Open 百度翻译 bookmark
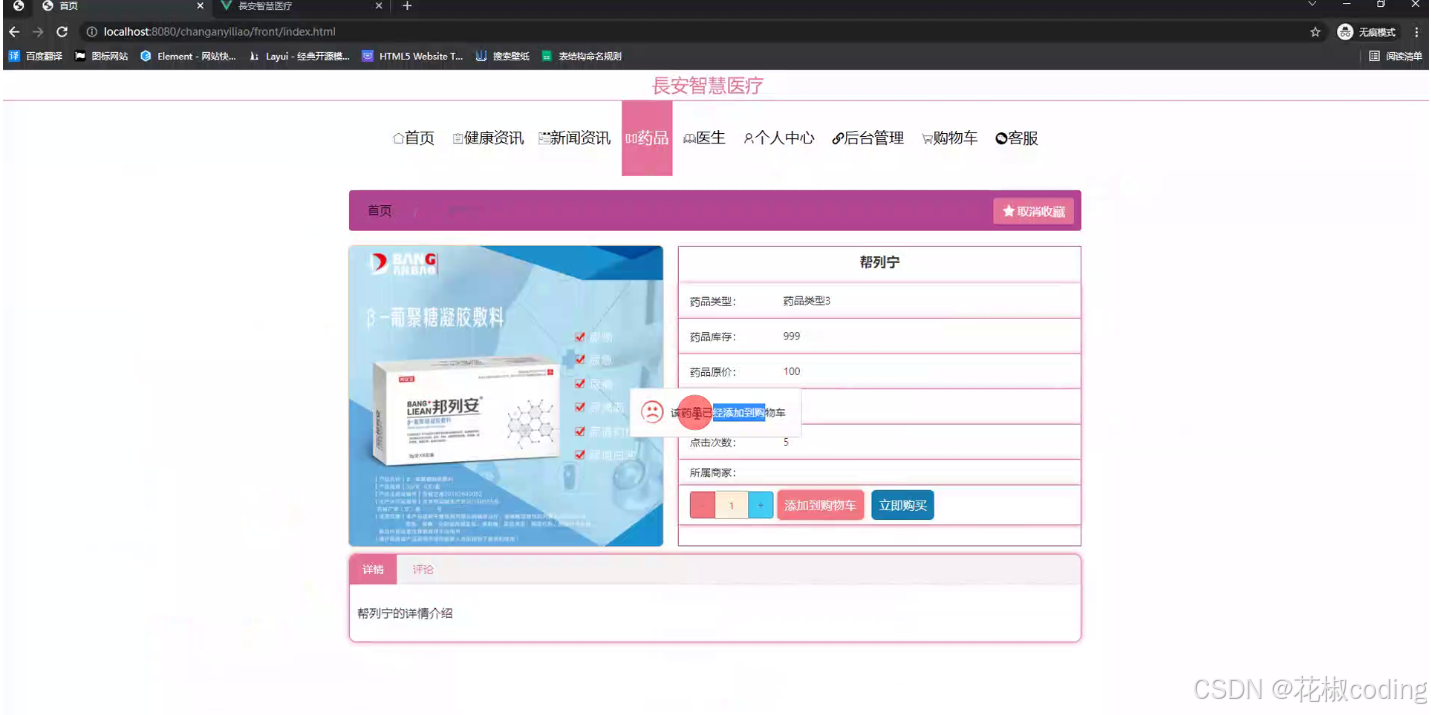The width and height of the screenshot is (1431, 715). [x=36, y=56]
